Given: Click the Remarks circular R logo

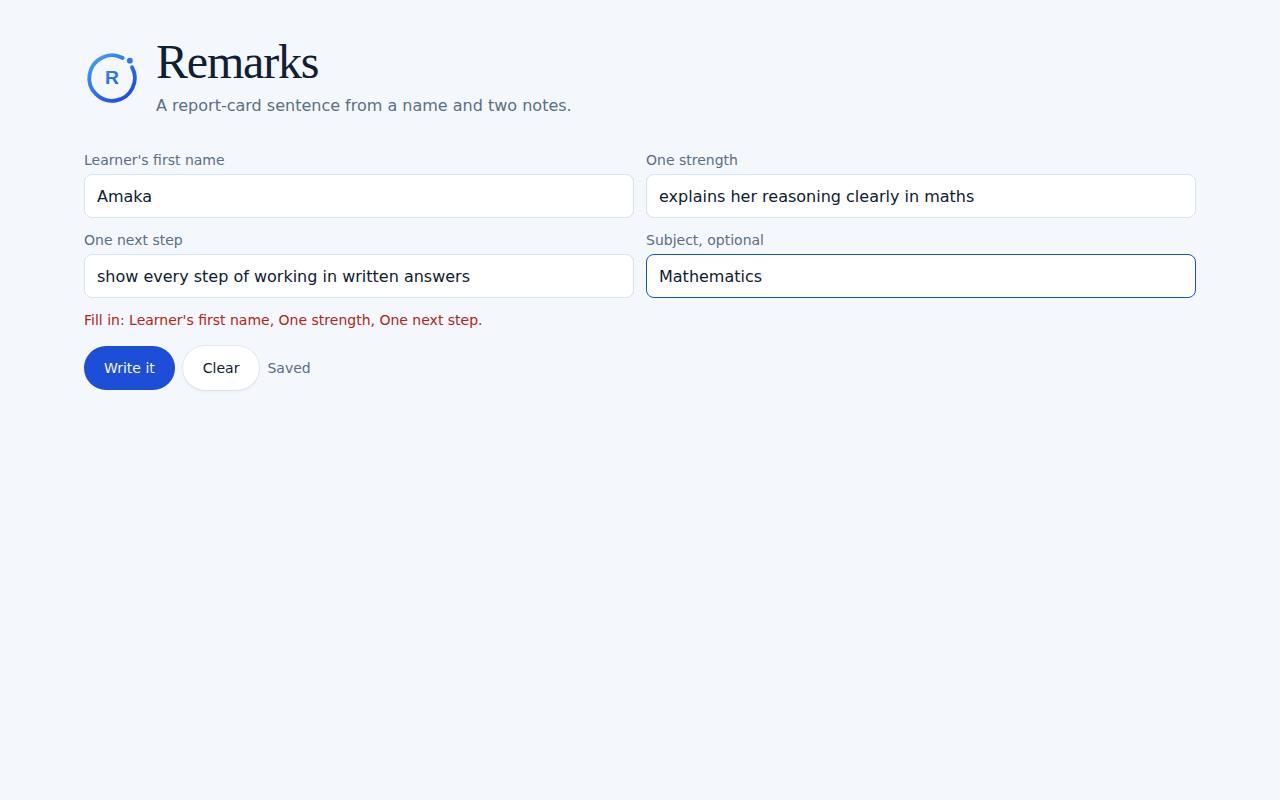Looking at the screenshot, I should point(112,78).
